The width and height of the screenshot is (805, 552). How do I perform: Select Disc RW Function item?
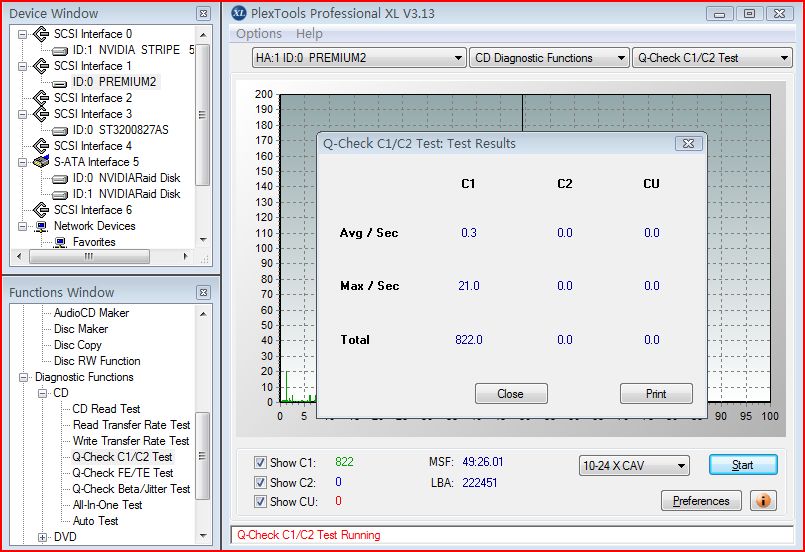click(x=97, y=361)
